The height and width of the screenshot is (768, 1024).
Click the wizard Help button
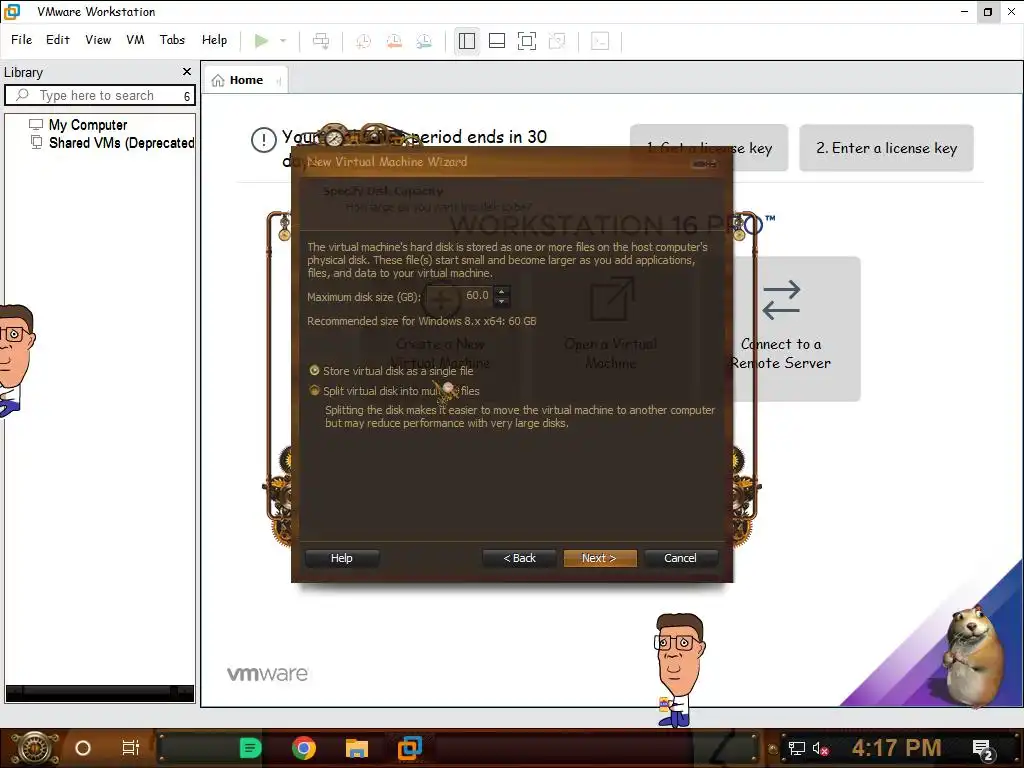pyautogui.click(x=342, y=558)
